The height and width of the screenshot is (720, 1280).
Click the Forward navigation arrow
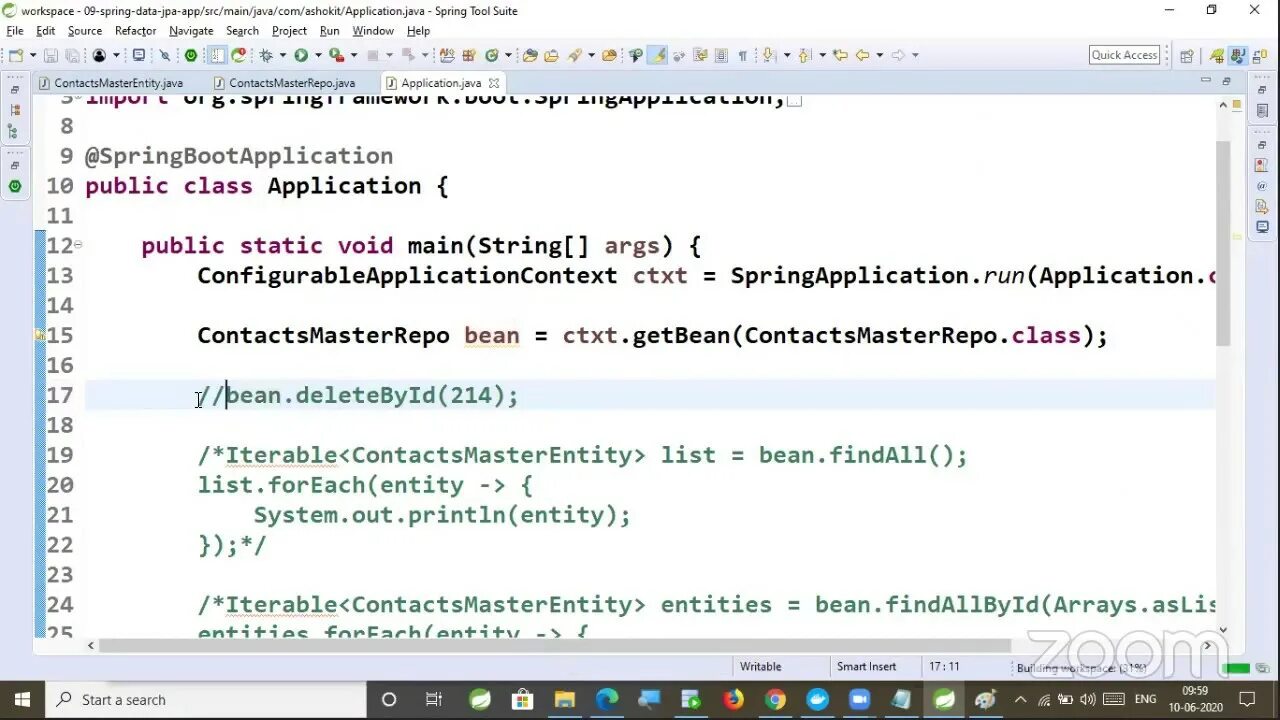pos(897,55)
